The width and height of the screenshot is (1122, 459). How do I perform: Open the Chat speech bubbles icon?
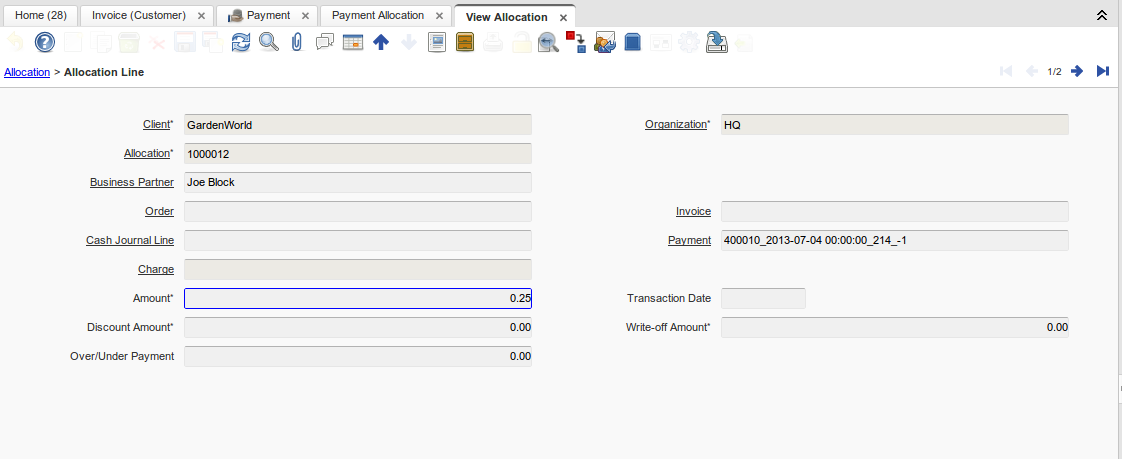pyautogui.click(x=324, y=42)
